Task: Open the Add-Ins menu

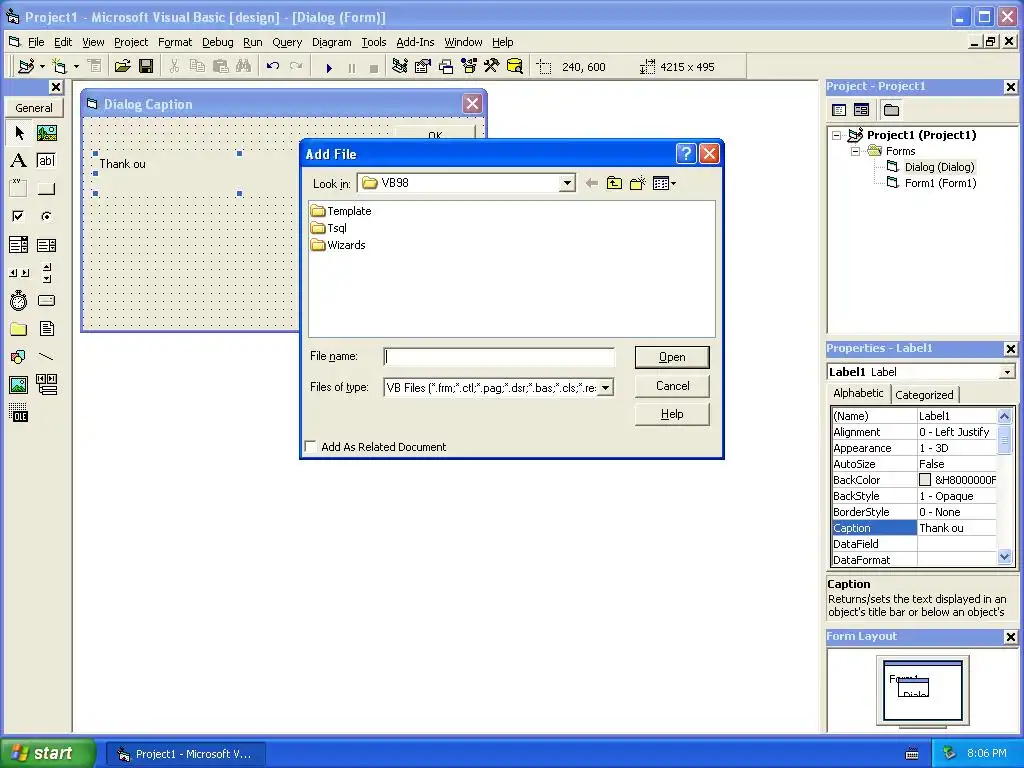Action: (x=415, y=42)
